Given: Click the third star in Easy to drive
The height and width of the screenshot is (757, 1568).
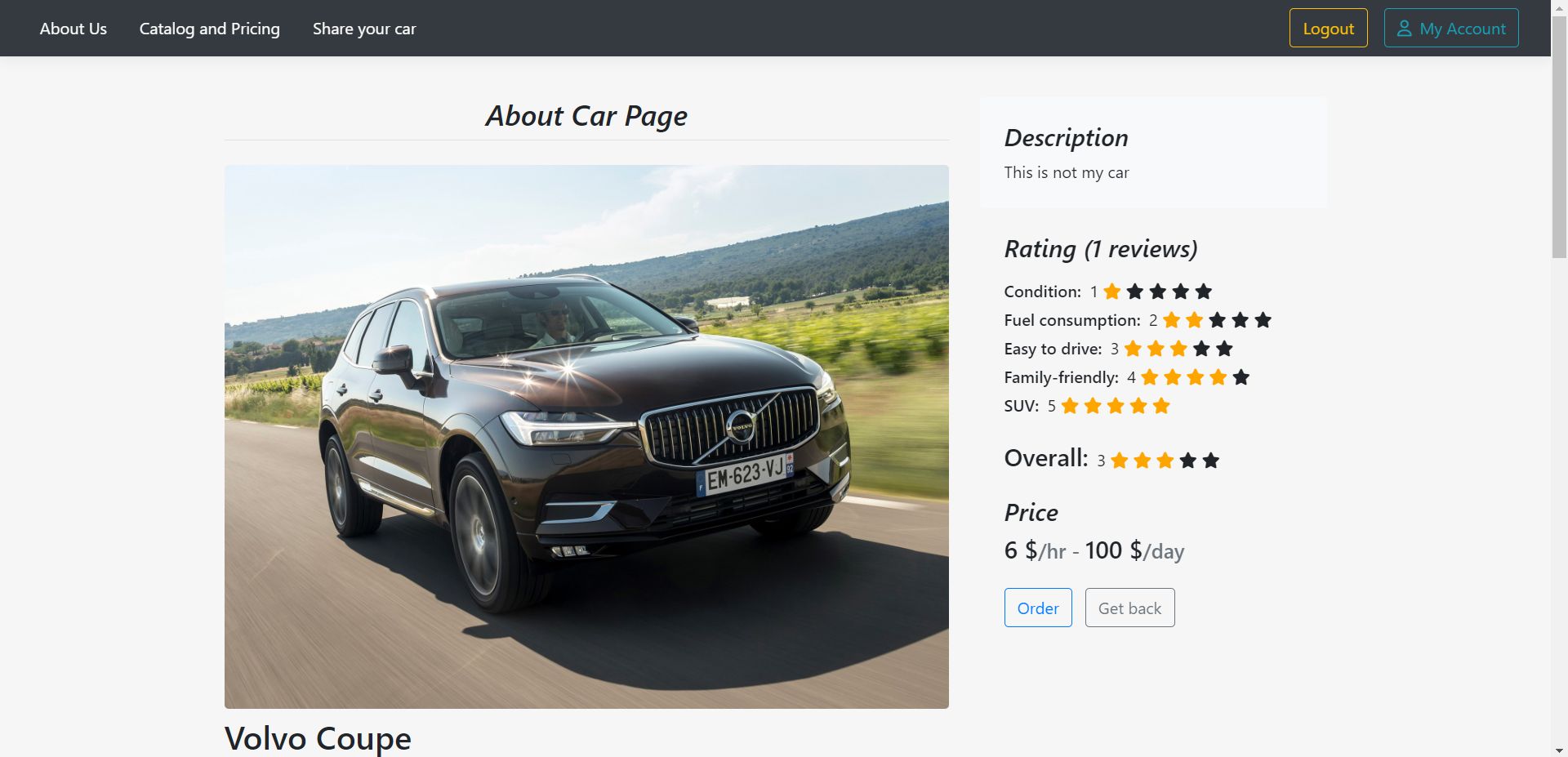Looking at the screenshot, I should pyautogui.click(x=1178, y=349).
